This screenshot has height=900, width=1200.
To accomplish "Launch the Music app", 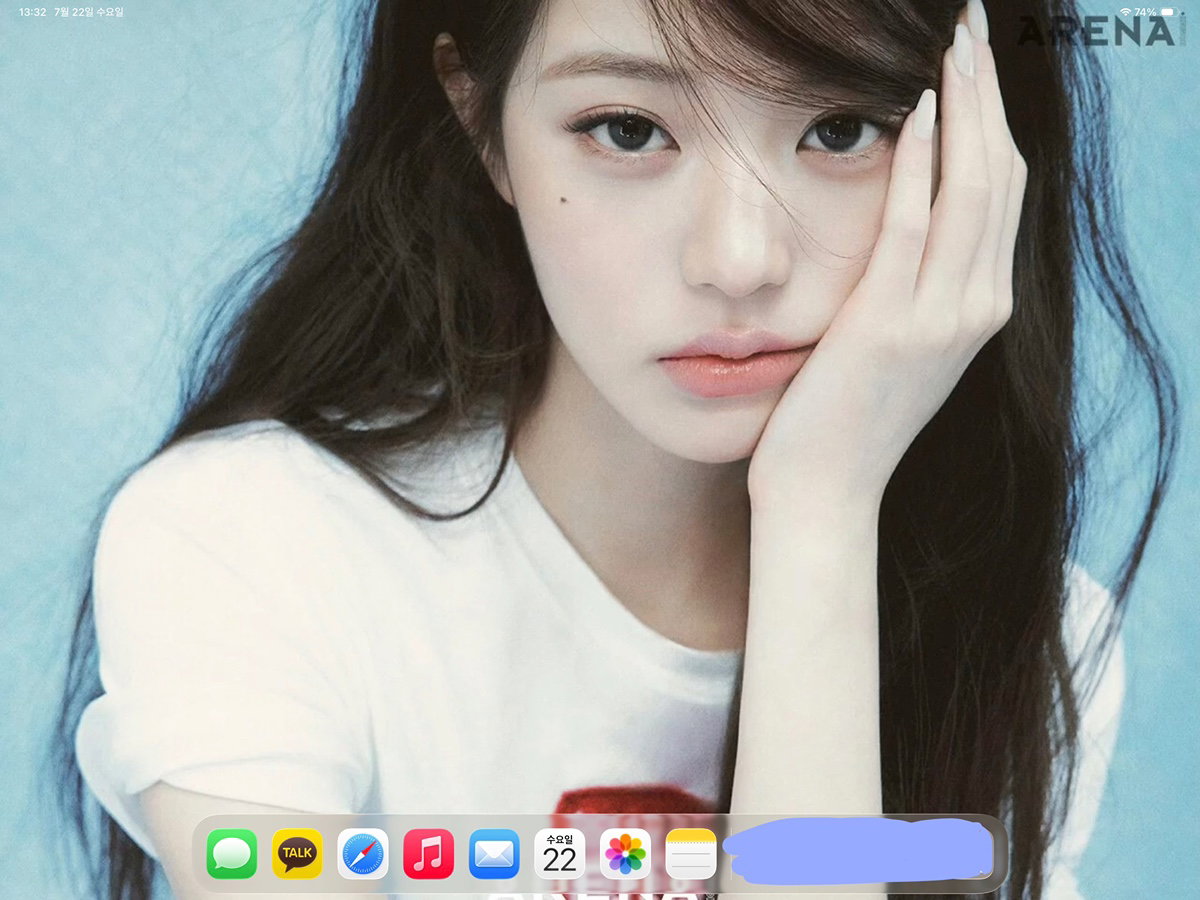I will [429, 854].
